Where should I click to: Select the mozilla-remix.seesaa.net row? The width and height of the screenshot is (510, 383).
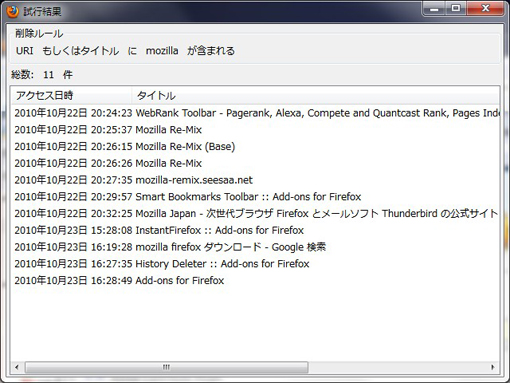click(255, 180)
